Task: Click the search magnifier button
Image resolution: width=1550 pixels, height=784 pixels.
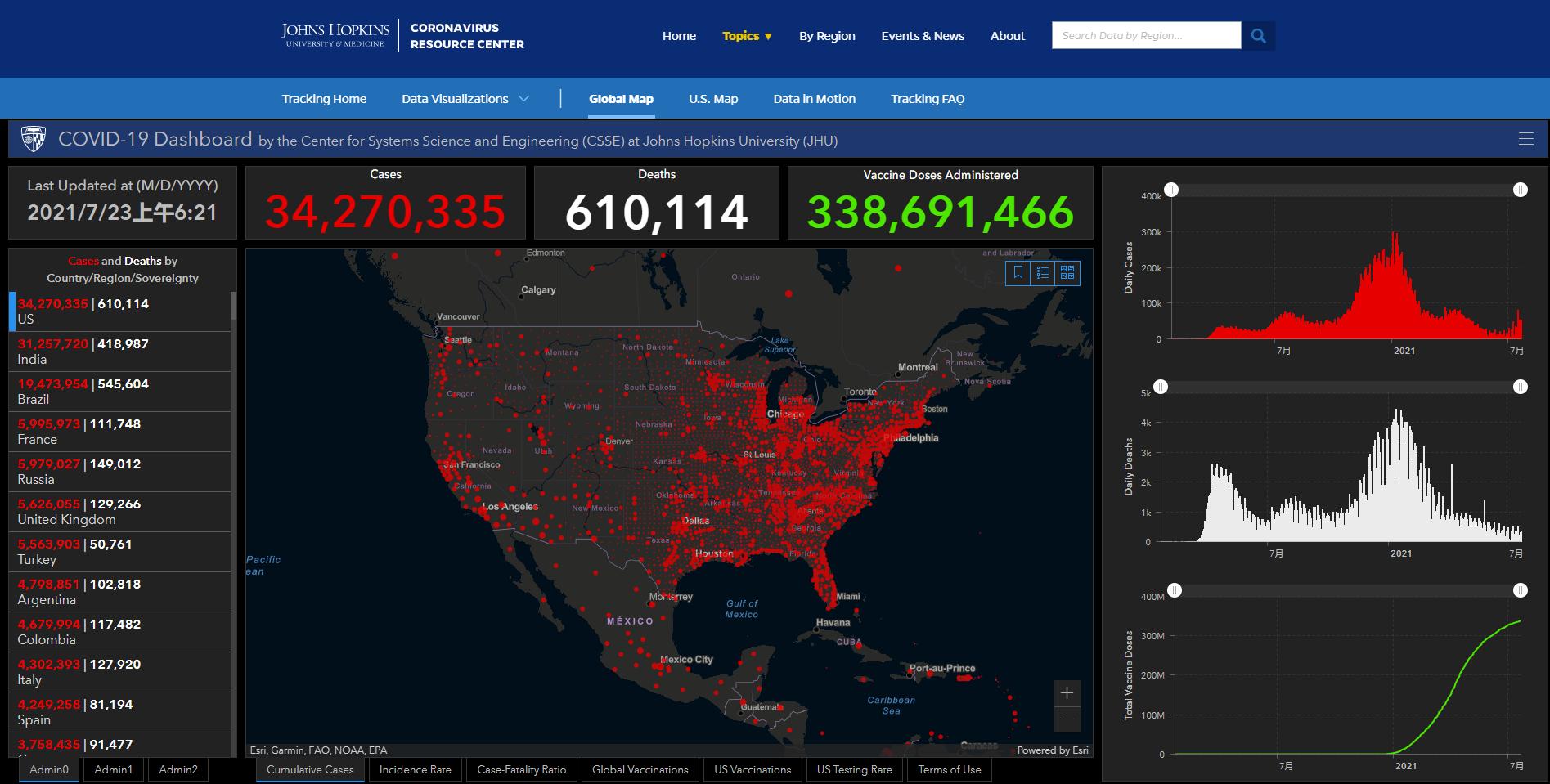Action: point(1259,36)
